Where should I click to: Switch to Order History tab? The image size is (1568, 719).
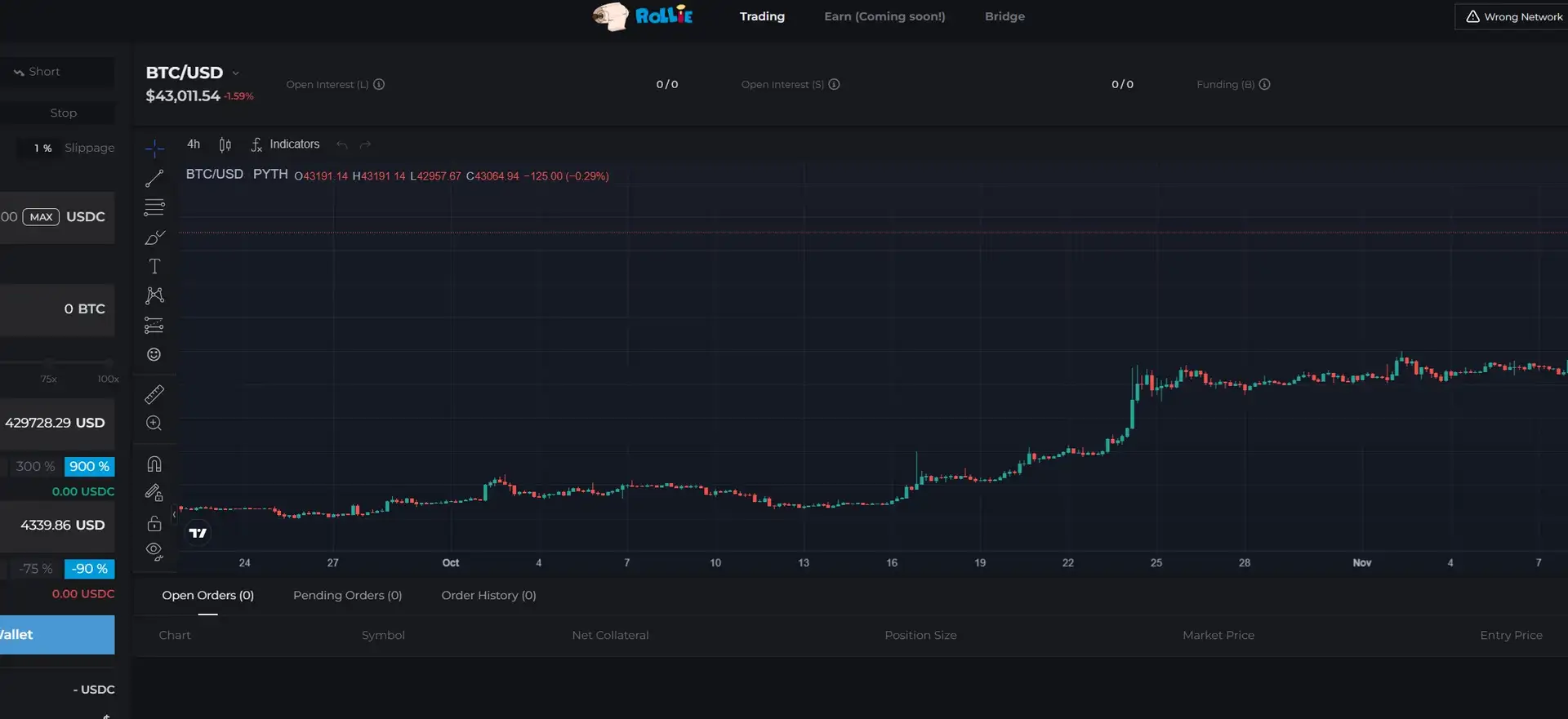coord(488,596)
